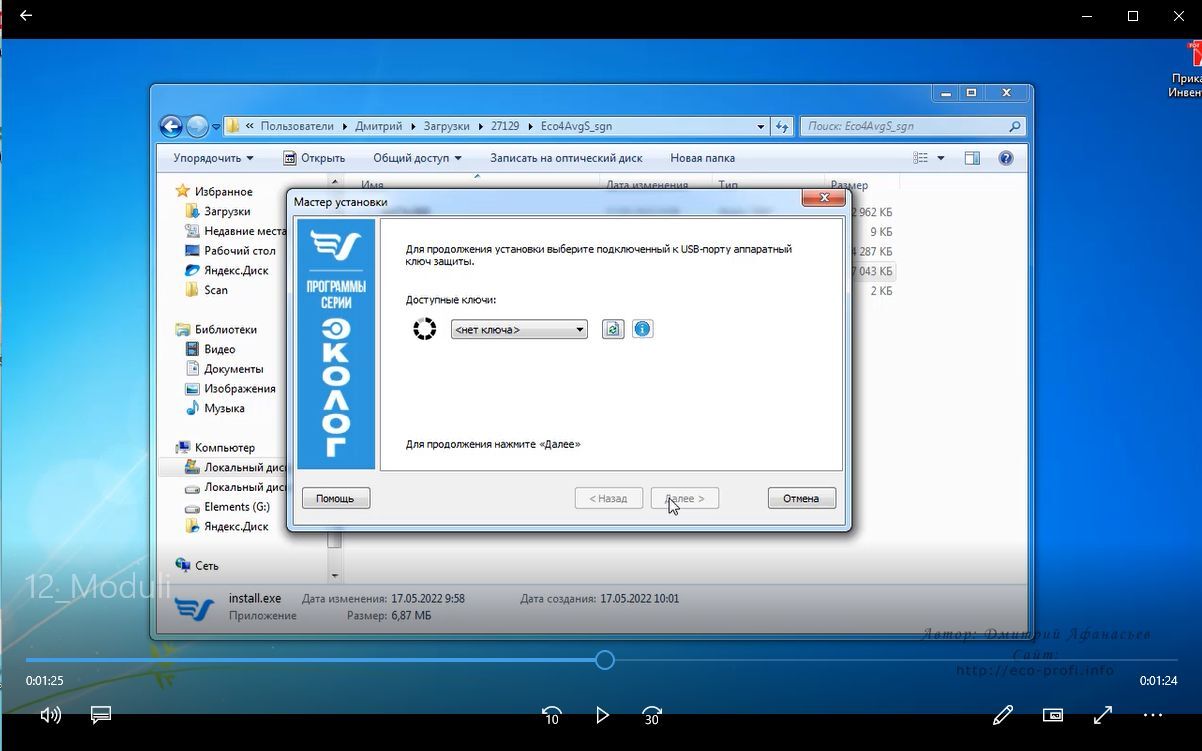
Task: Switch to mini player view
Action: pyautogui.click(x=1053, y=715)
